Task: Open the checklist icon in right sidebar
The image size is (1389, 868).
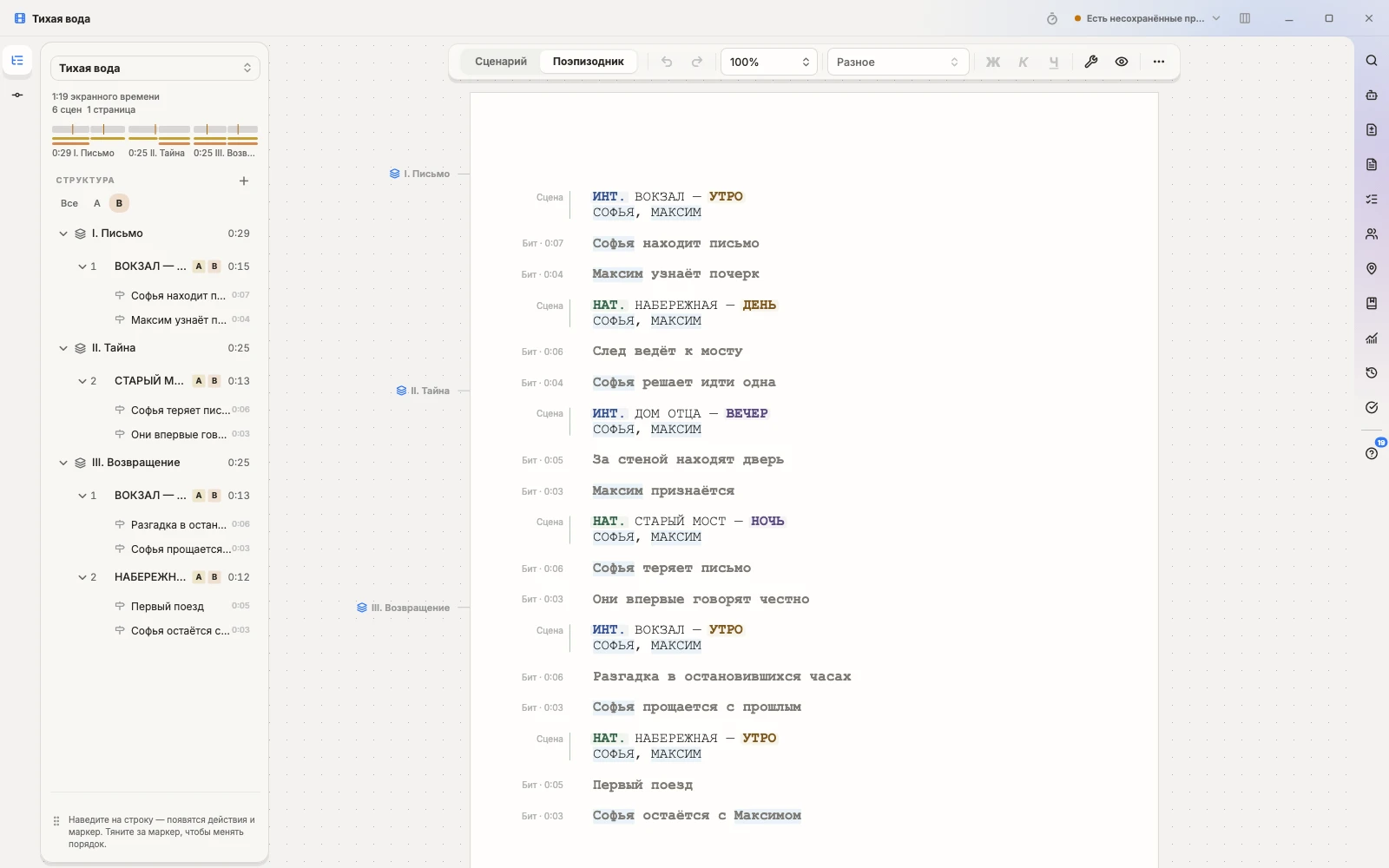Action: point(1372,200)
